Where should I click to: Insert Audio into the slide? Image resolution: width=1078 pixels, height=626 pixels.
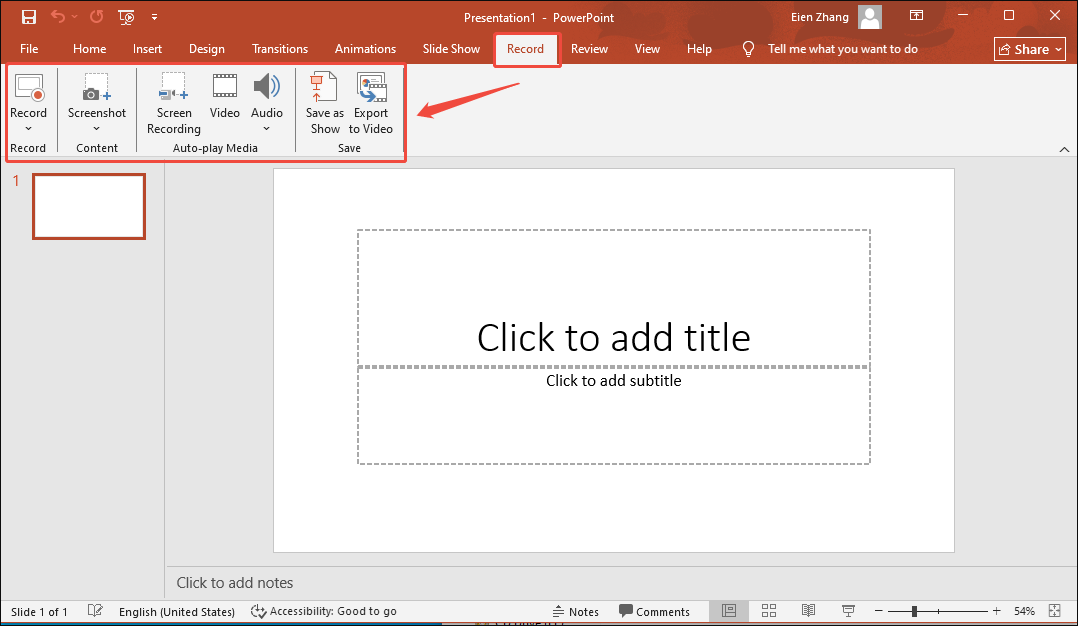pos(266,95)
